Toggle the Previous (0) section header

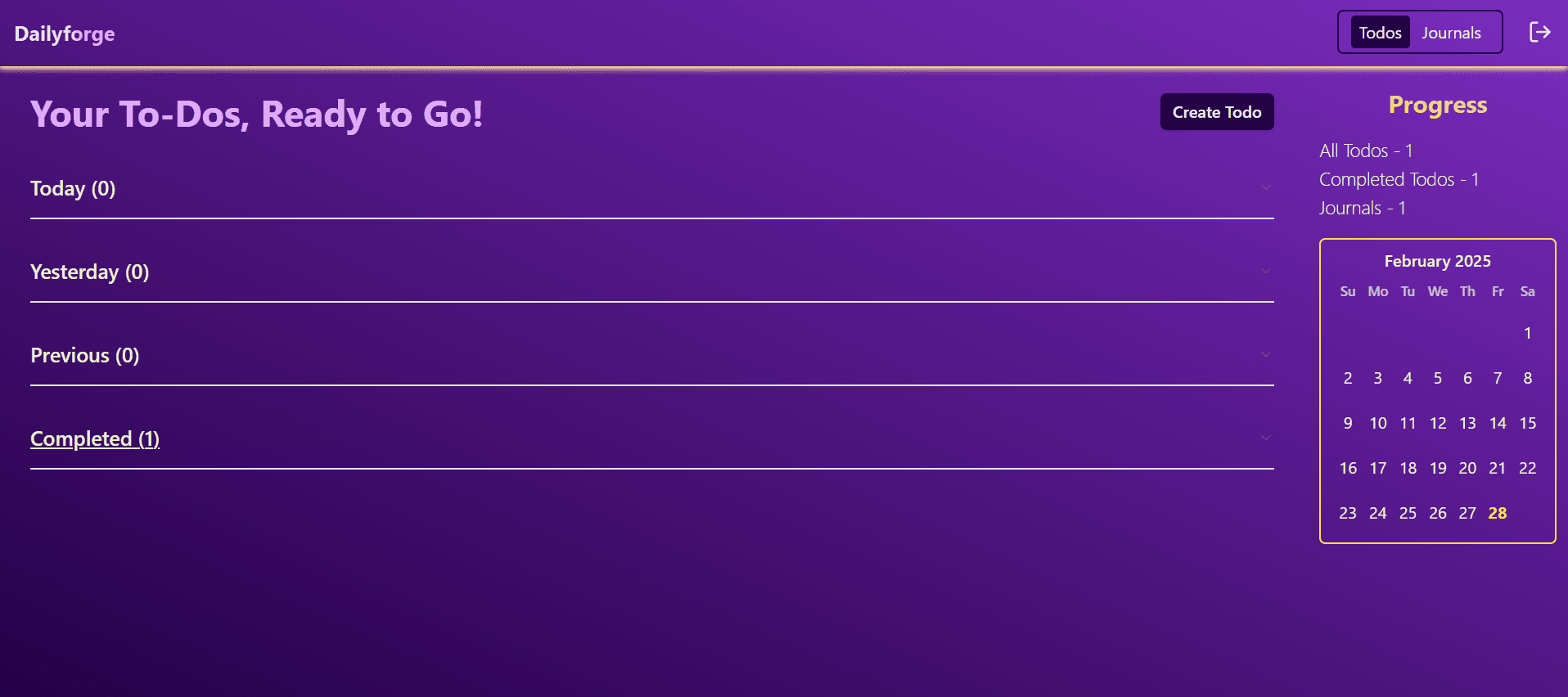click(84, 356)
